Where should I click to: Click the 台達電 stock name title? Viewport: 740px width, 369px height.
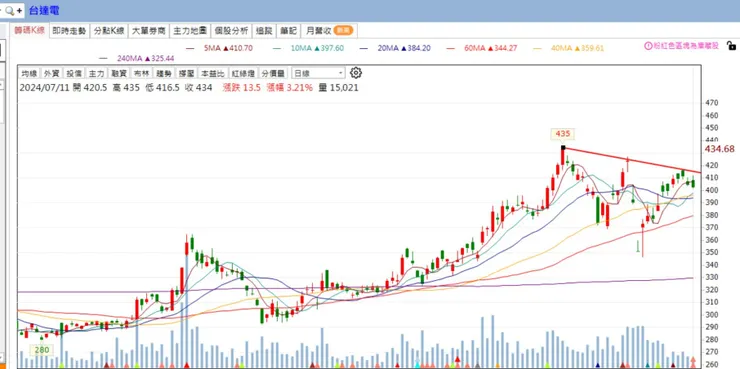(x=44, y=10)
